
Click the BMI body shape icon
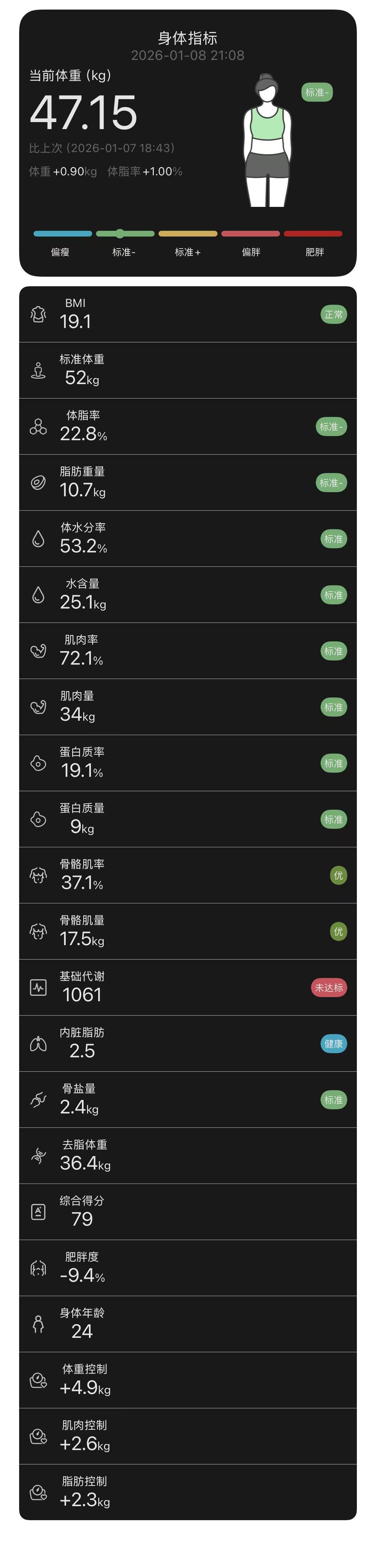point(38,314)
